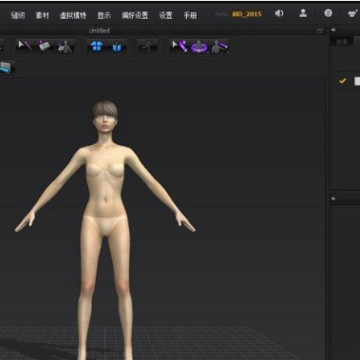Screen dimensions: 360x360
Task: Open the 偏好设置 menu
Action: click(x=135, y=15)
